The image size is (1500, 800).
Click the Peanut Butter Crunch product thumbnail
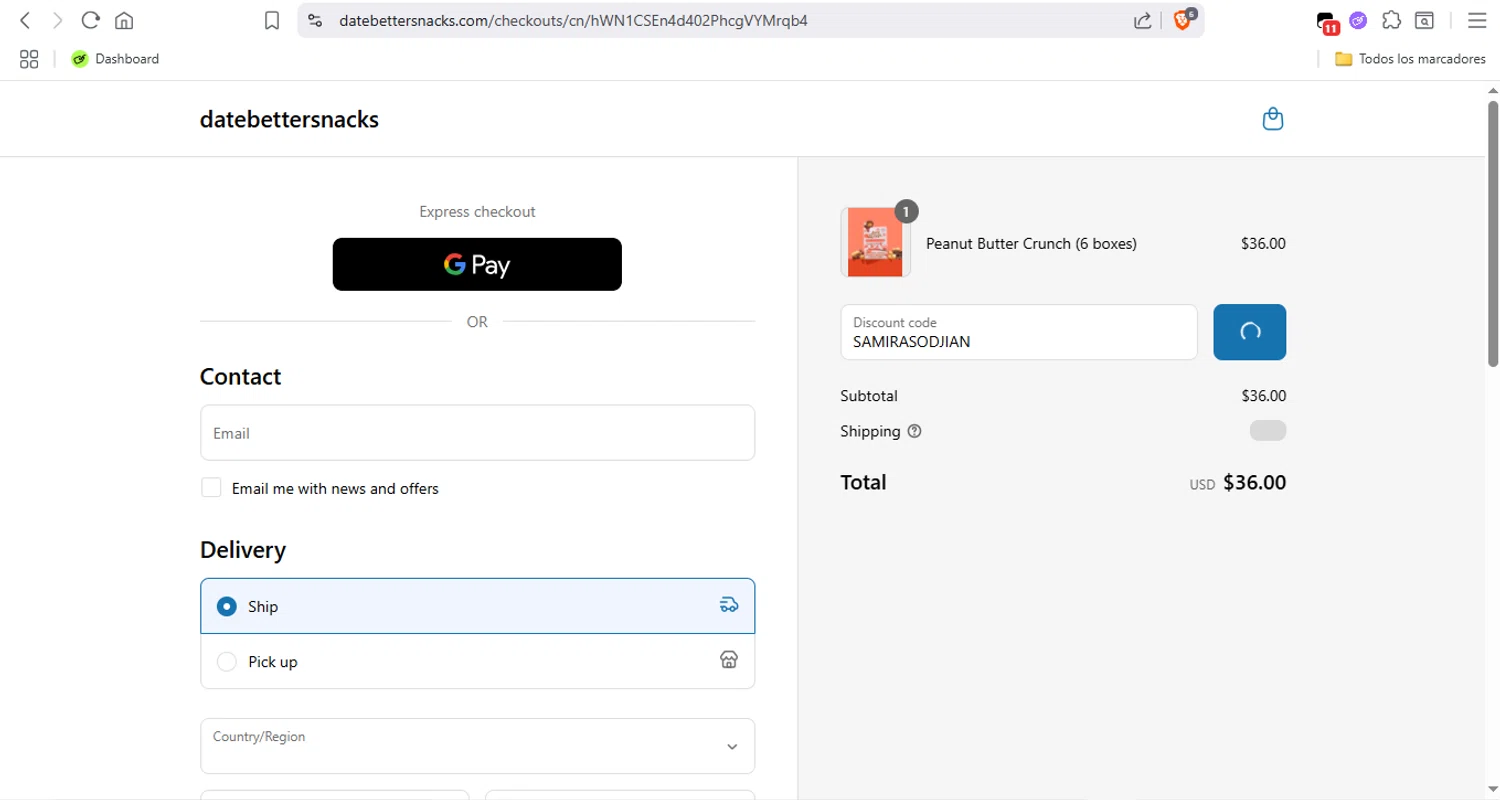pos(876,242)
